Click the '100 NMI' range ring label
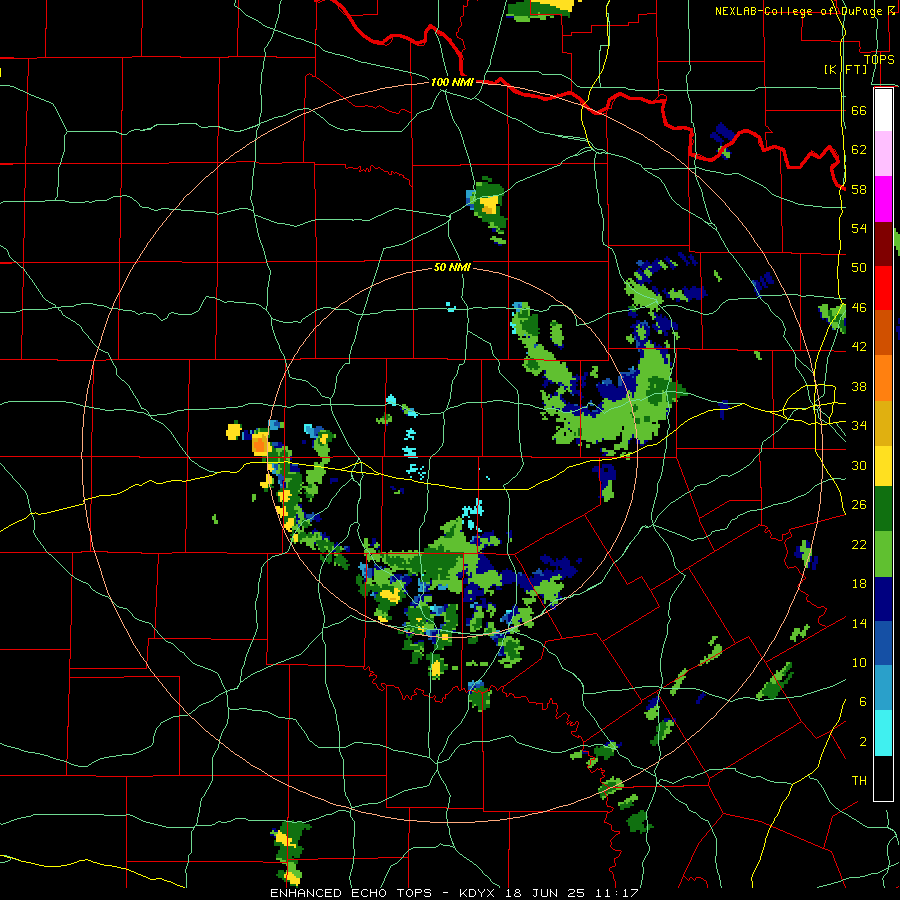Screen dimensions: 900x900 tap(452, 82)
